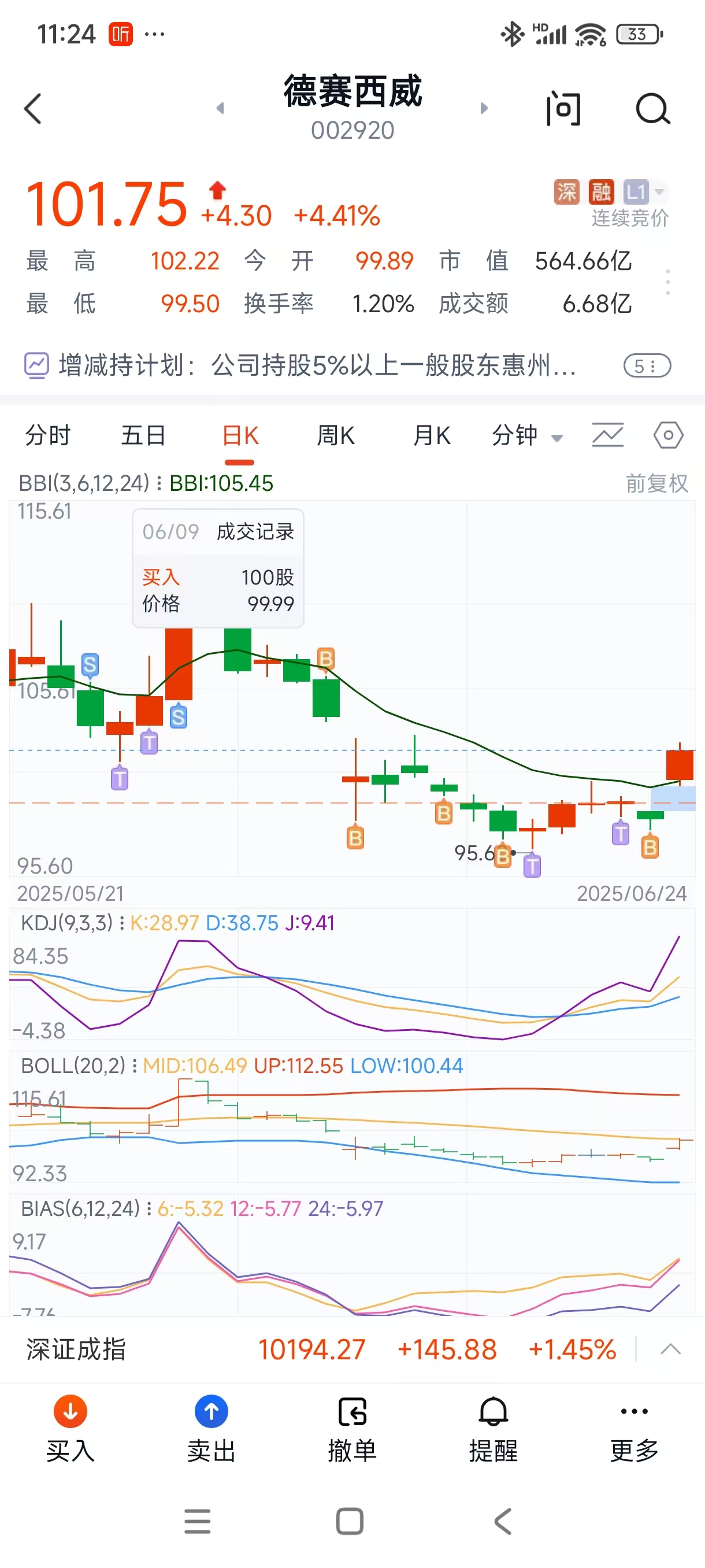Select the 日K chart tab
705x1568 pixels.
[x=240, y=436]
